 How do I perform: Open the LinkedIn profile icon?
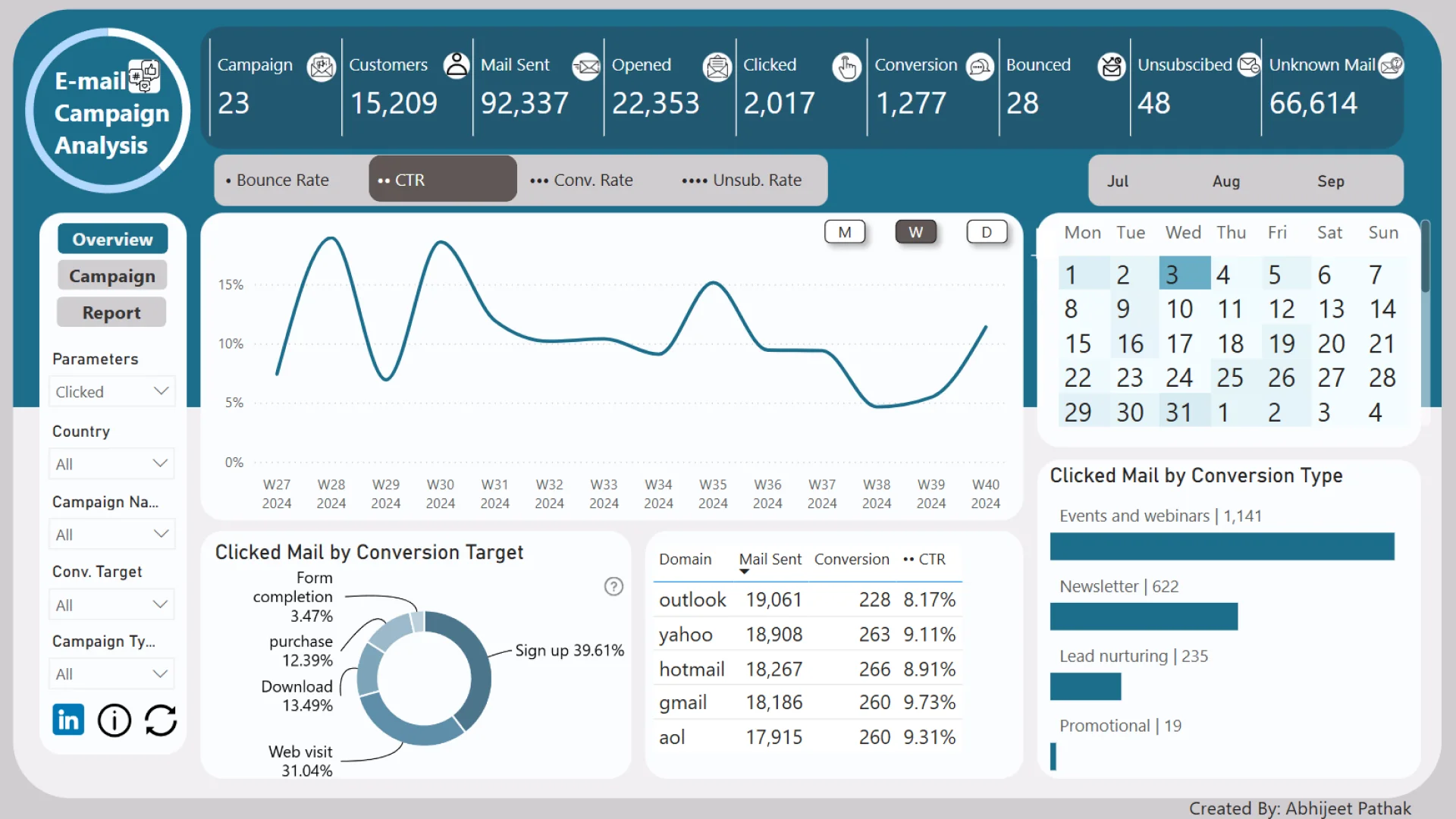click(x=68, y=720)
